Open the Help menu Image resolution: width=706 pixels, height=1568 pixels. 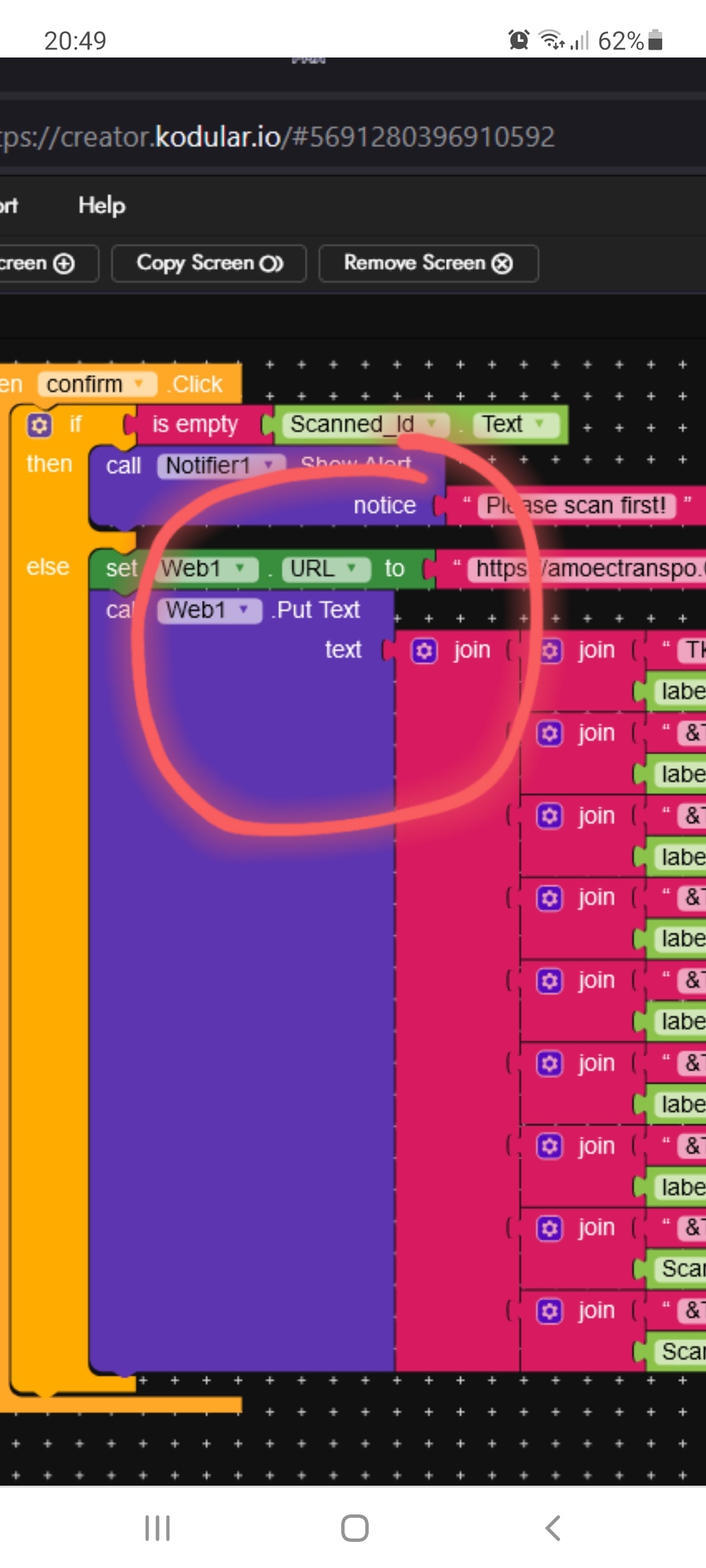(102, 205)
